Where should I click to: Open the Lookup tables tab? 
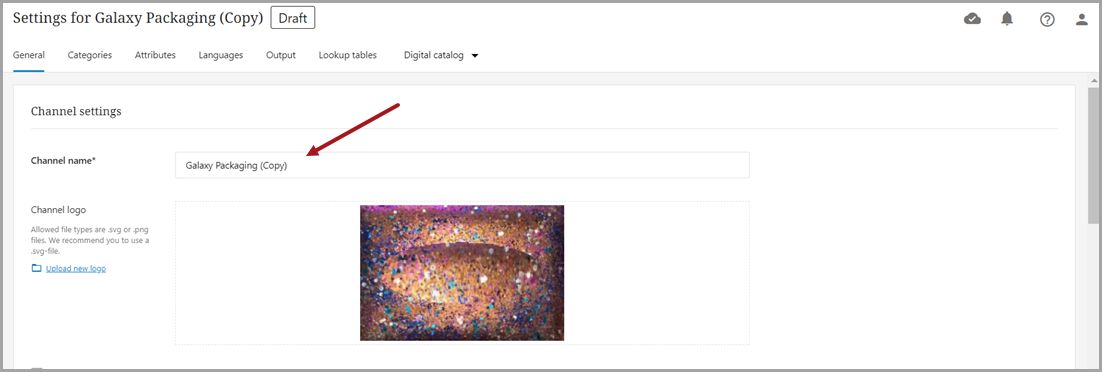click(347, 55)
